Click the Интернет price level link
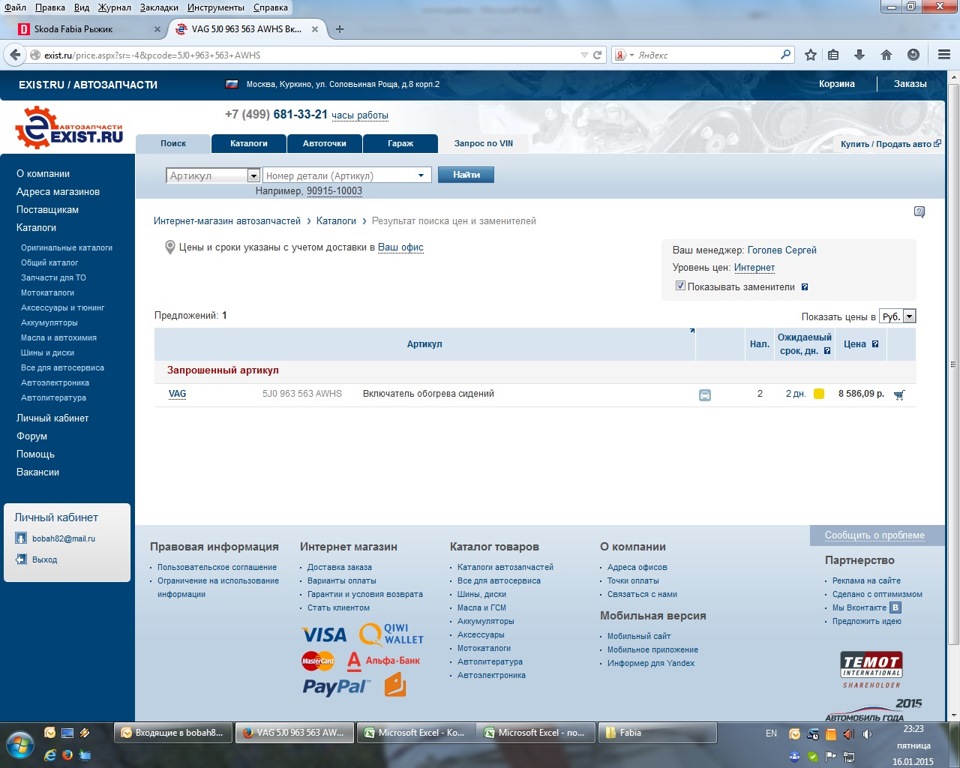960x768 pixels. tap(754, 268)
